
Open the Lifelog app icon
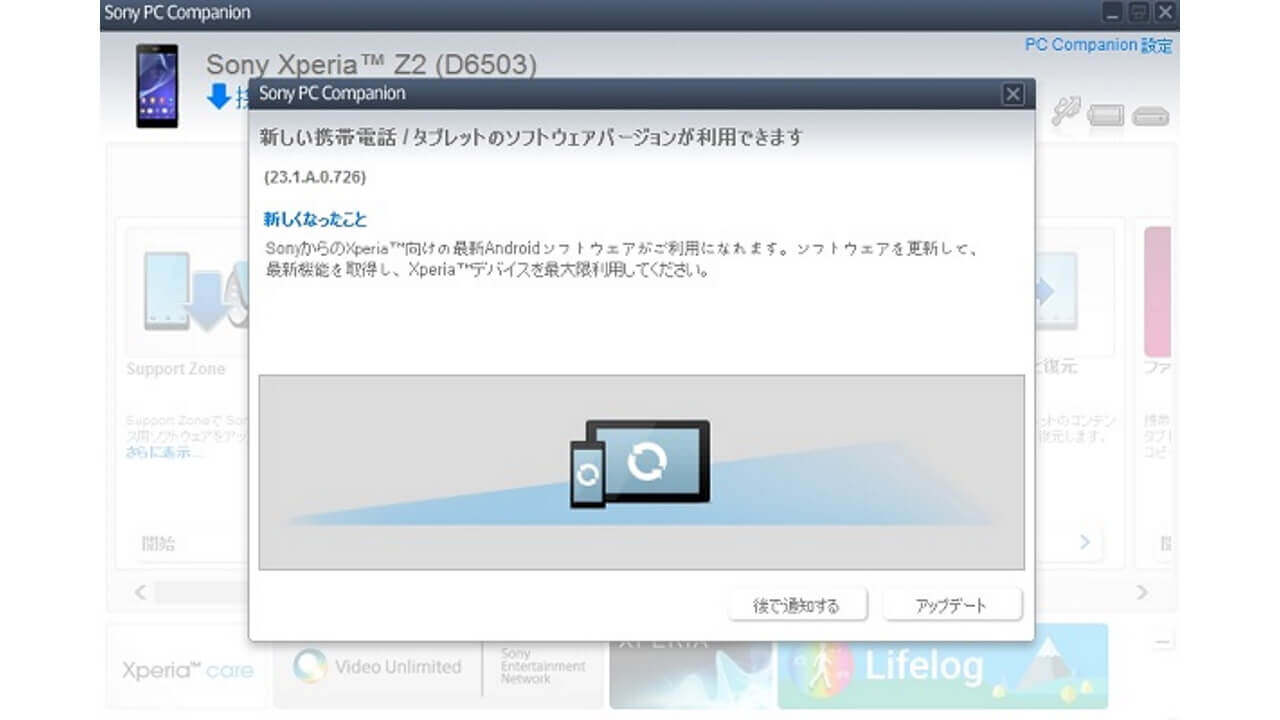822,667
